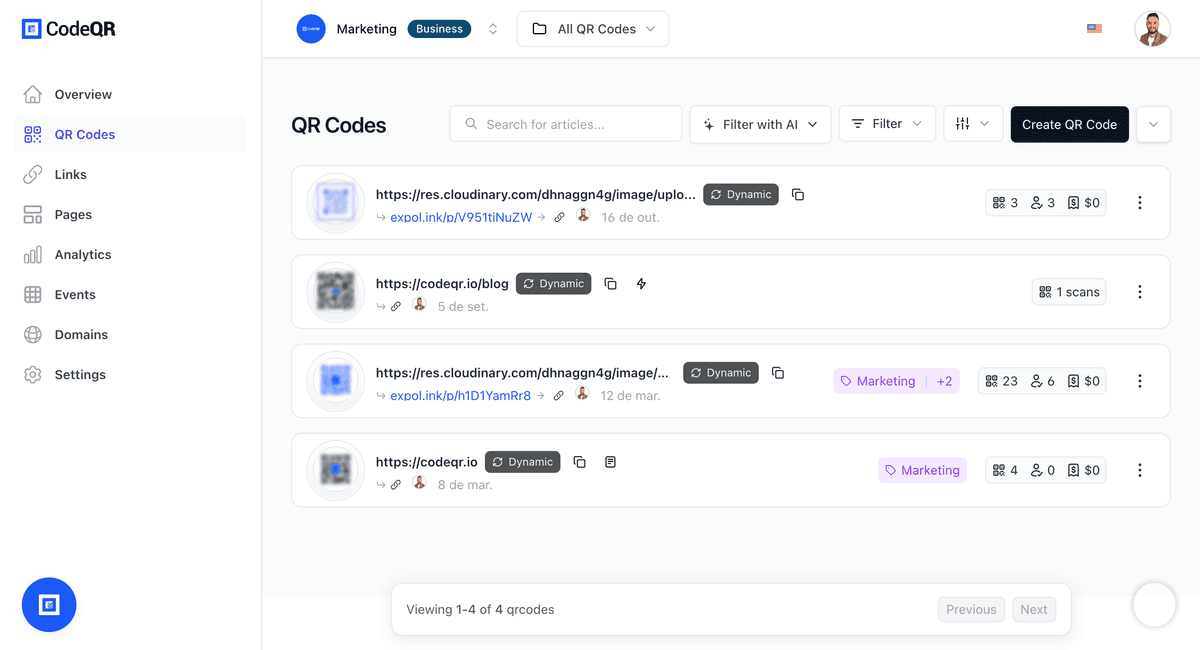Click the Domains sidebar icon
Image resolution: width=1200 pixels, height=650 pixels.
32,334
